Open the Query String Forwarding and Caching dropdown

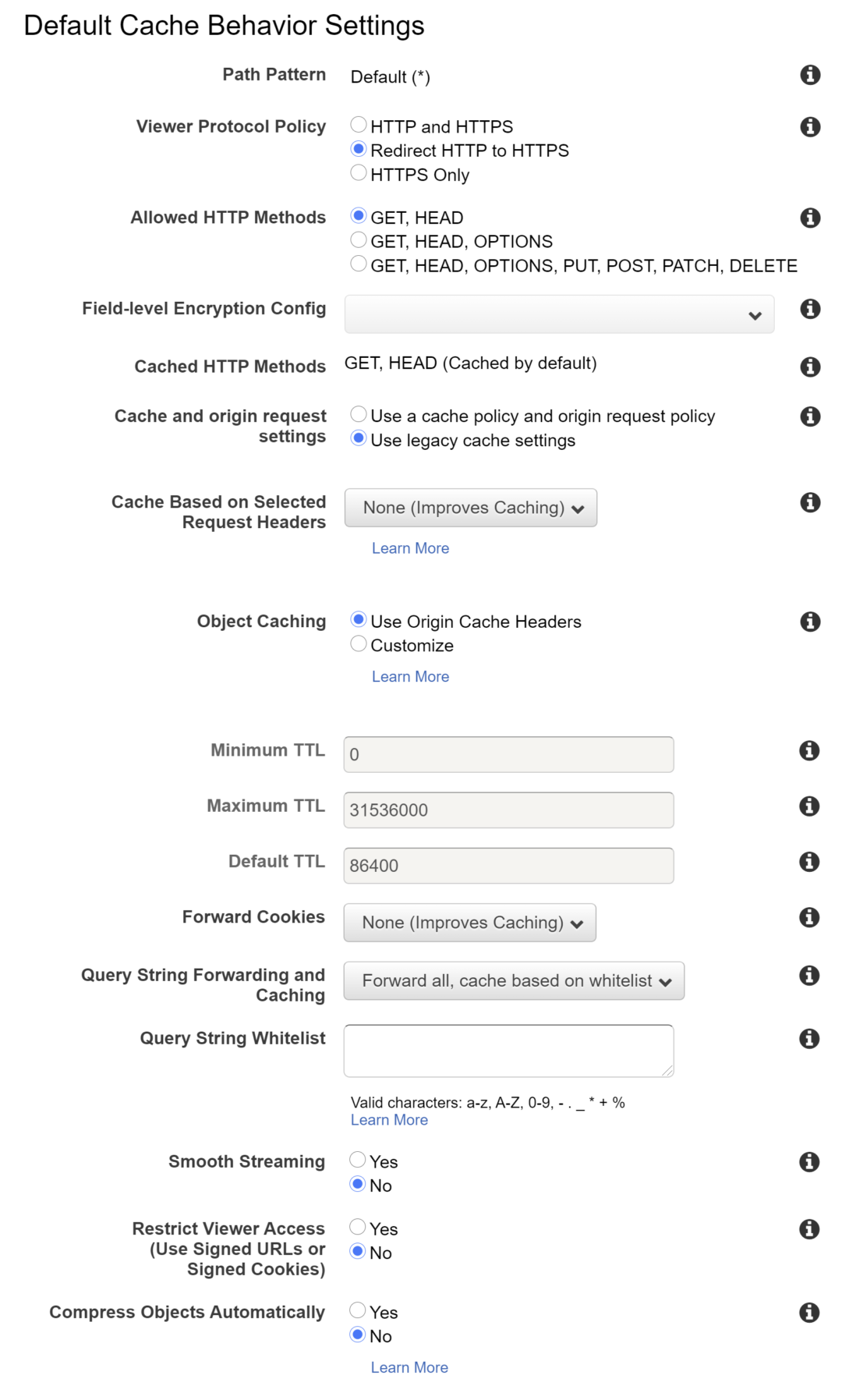point(513,980)
